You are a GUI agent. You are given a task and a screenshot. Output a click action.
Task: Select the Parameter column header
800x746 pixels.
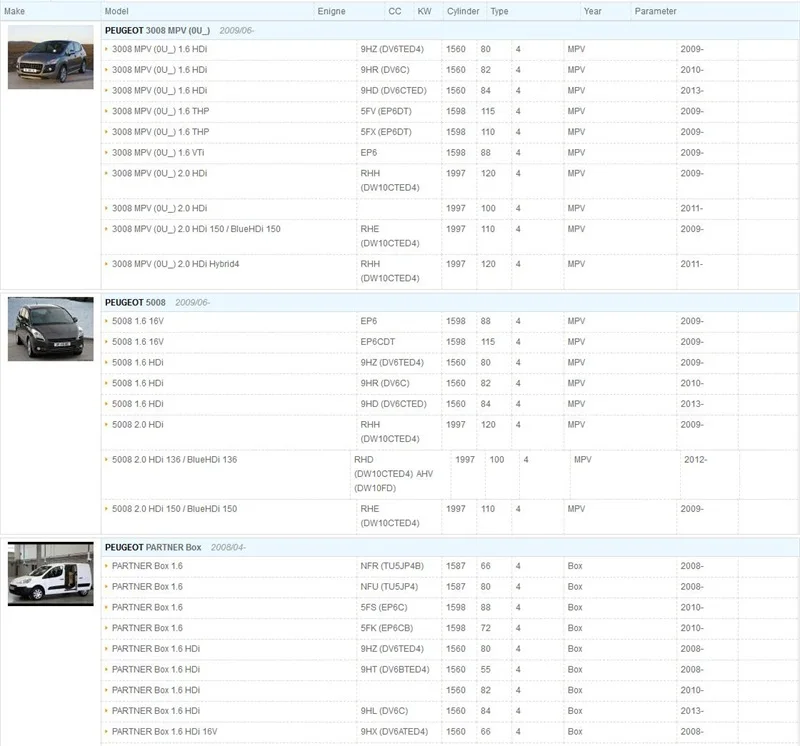[656, 11]
